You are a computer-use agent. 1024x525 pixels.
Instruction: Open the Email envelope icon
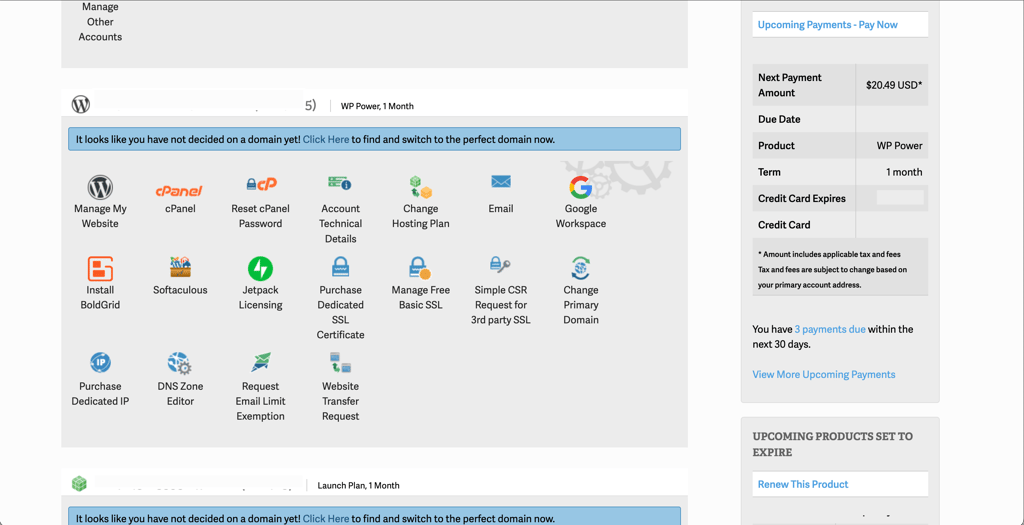[x=501, y=182]
